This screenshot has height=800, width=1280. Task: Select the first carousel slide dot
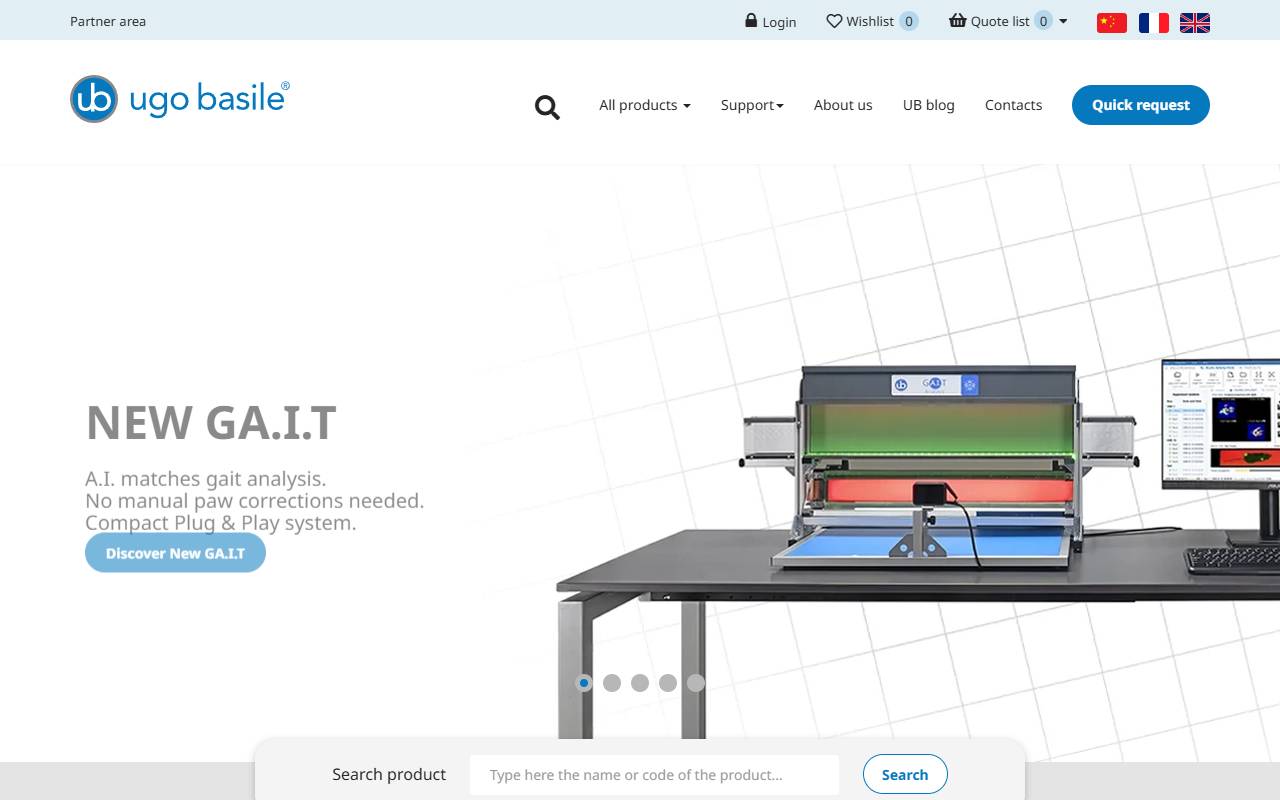584,683
